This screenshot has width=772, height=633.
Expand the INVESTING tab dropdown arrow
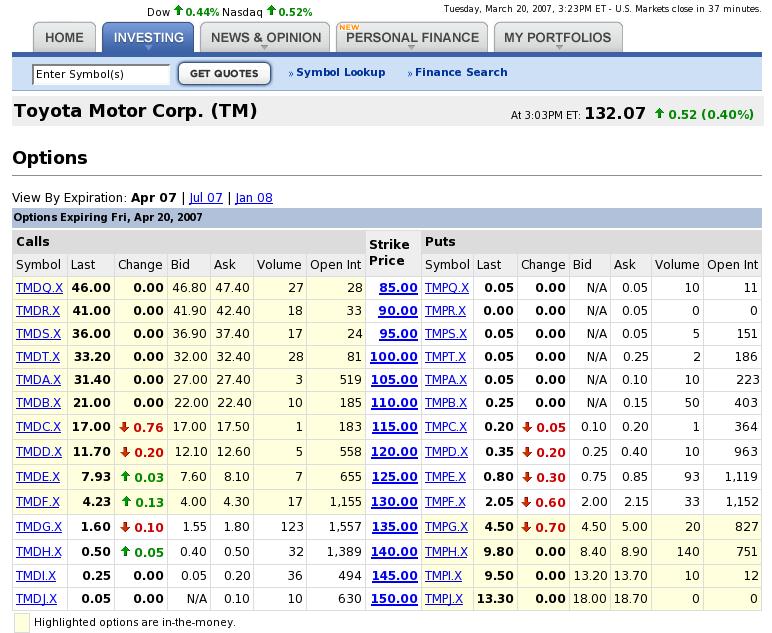(x=148, y=48)
